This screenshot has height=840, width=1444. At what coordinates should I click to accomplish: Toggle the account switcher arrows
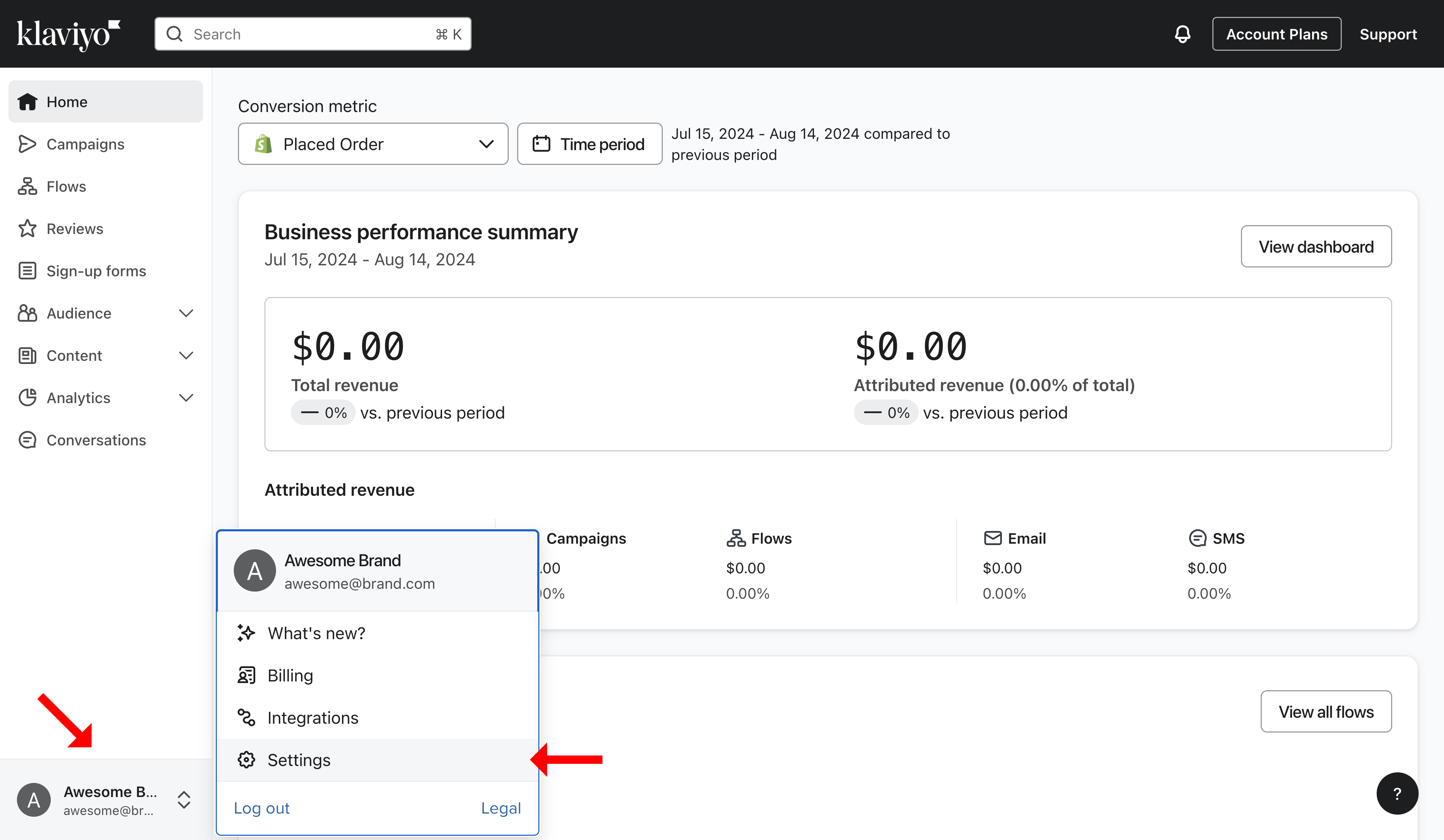tap(184, 800)
